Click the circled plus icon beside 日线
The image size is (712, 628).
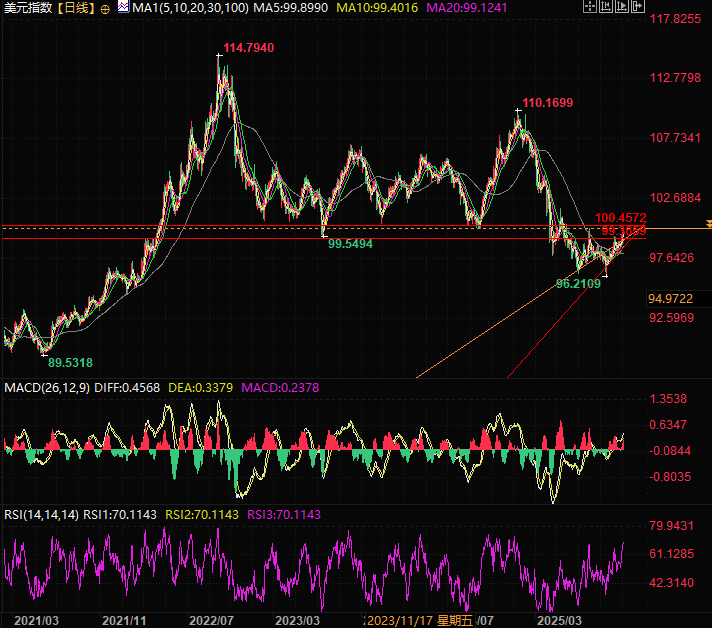coord(105,9)
